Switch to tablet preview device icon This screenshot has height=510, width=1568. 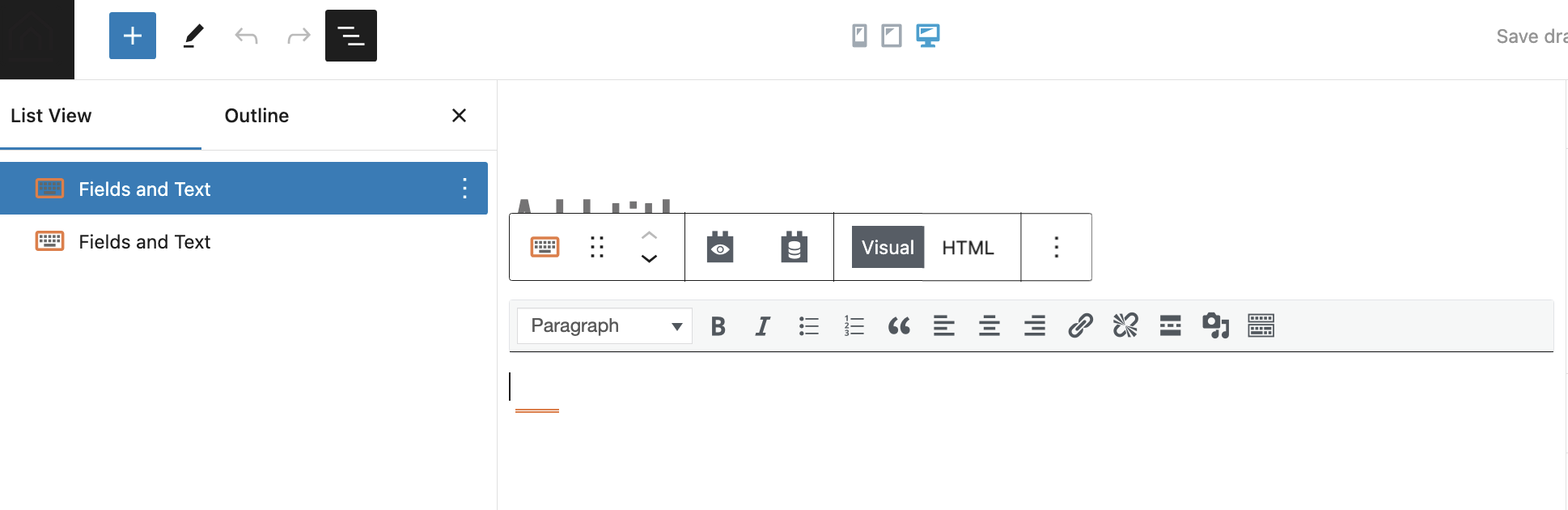[x=892, y=36]
